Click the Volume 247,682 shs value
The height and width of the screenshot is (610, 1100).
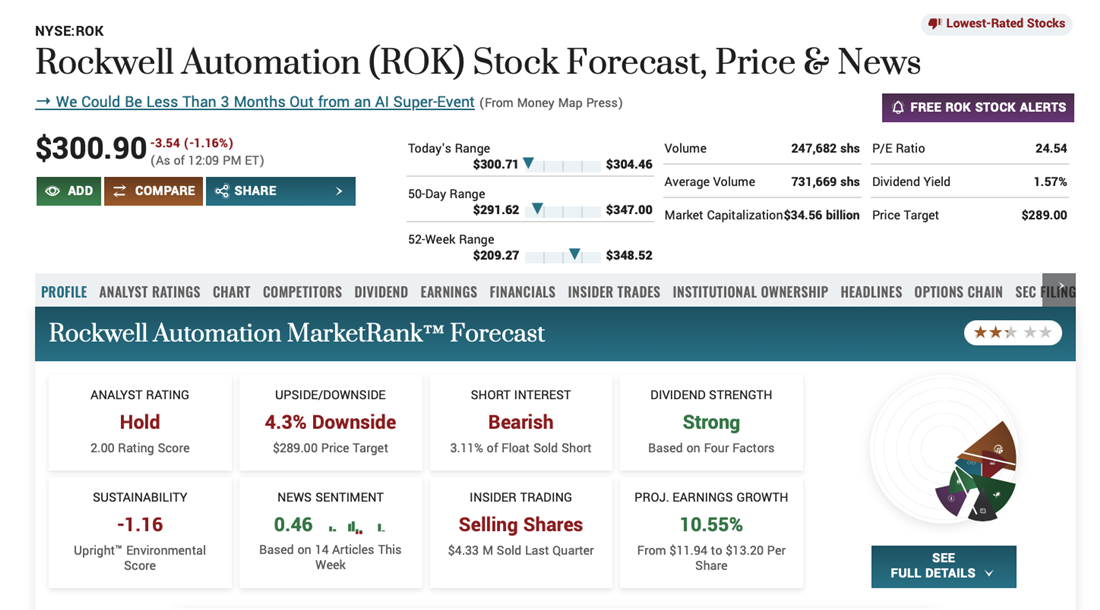(825, 149)
